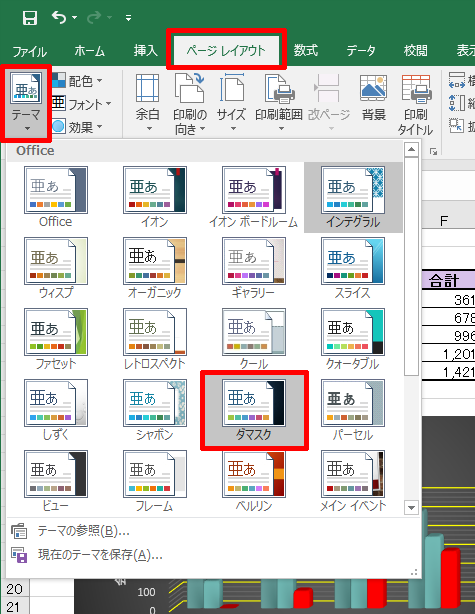Apply the ビュー theme
475x614 pixels.
[x=56, y=481]
